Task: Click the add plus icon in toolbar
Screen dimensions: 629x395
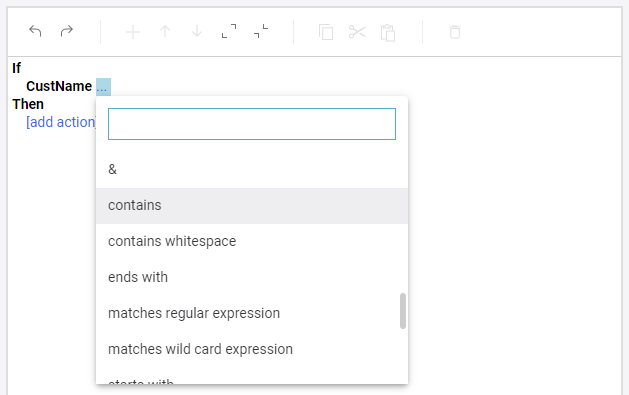Action: (x=133, y=32)
